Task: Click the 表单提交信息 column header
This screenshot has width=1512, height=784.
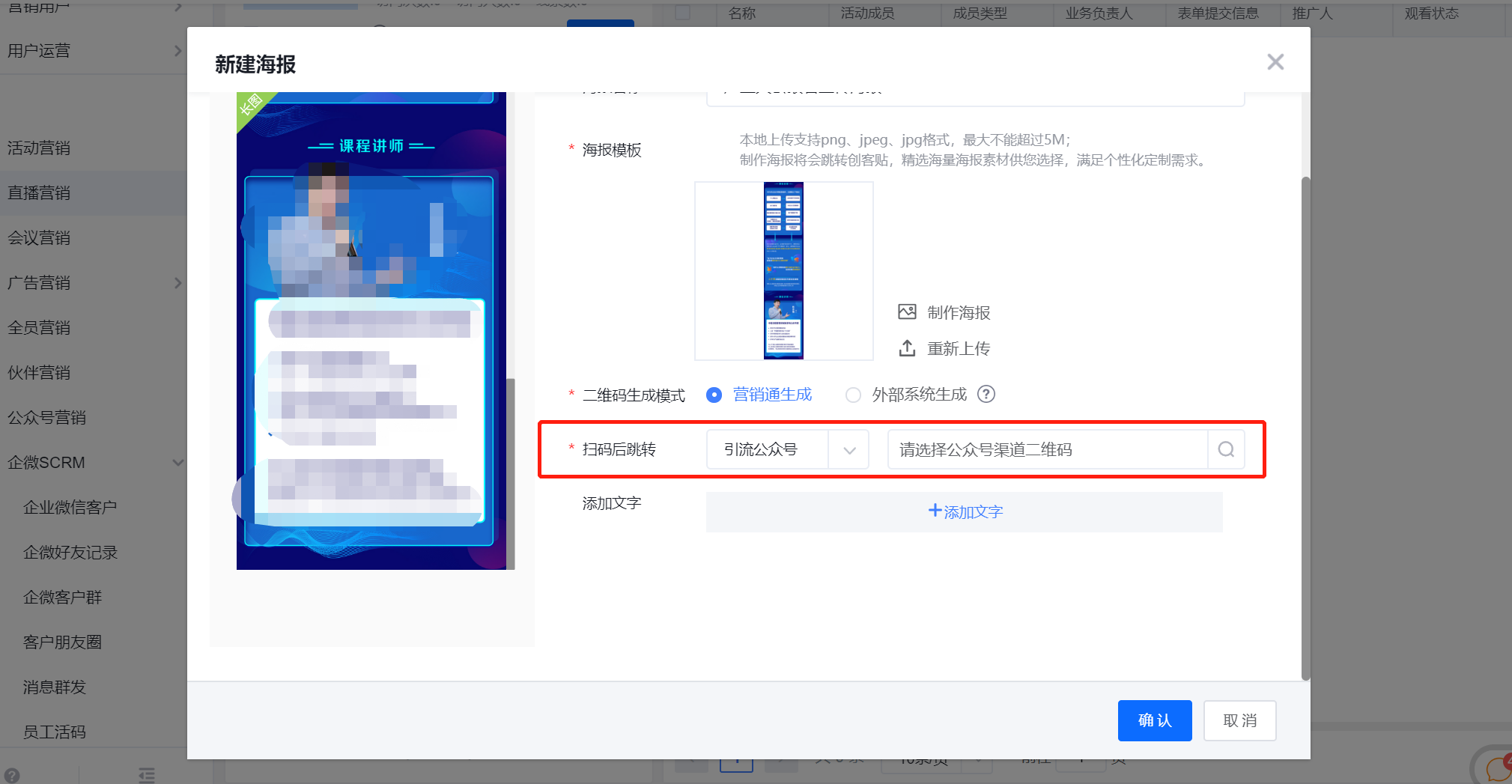Action: [1218, 13]
